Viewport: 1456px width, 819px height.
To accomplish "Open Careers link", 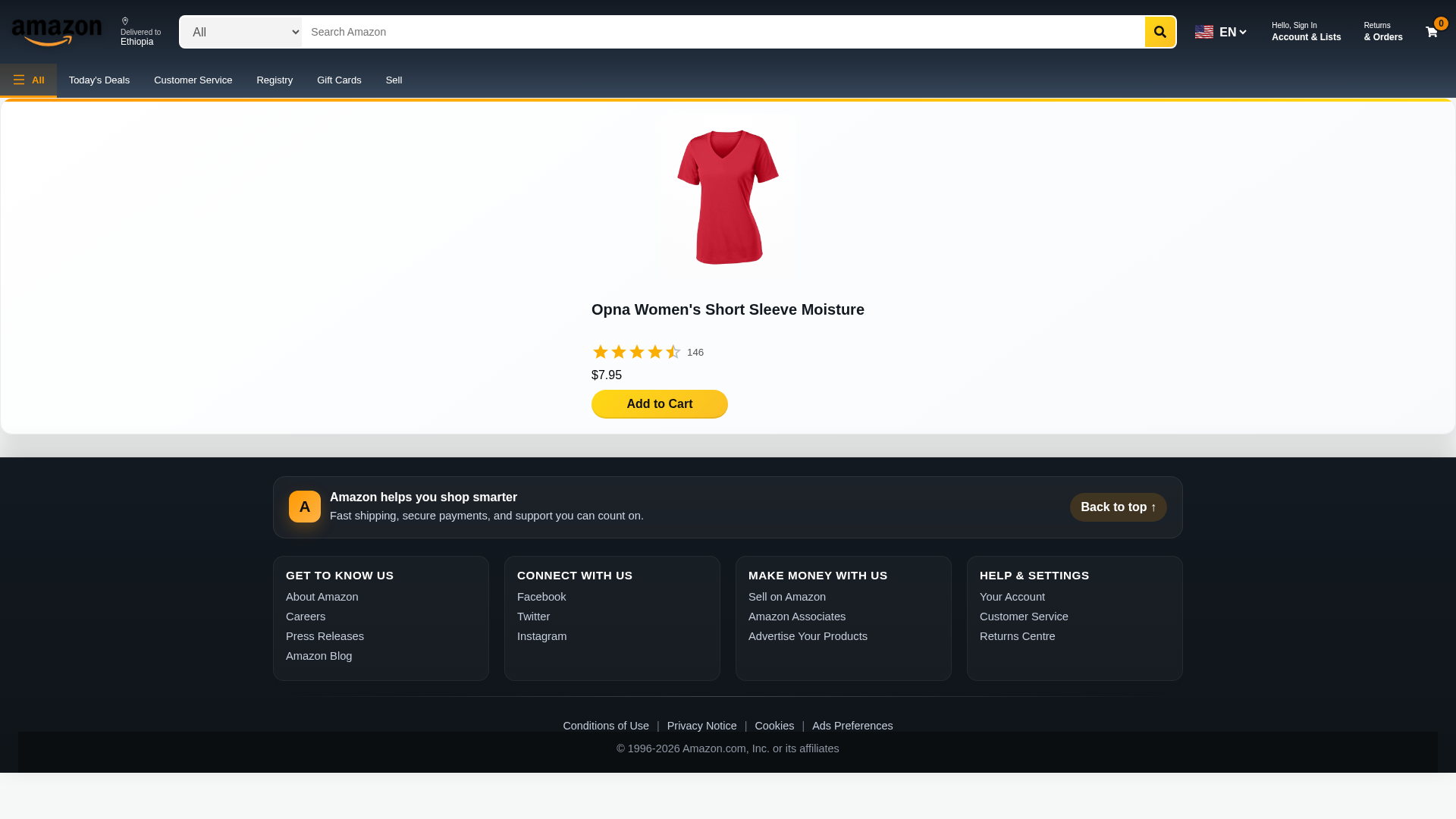I will 306,617.
